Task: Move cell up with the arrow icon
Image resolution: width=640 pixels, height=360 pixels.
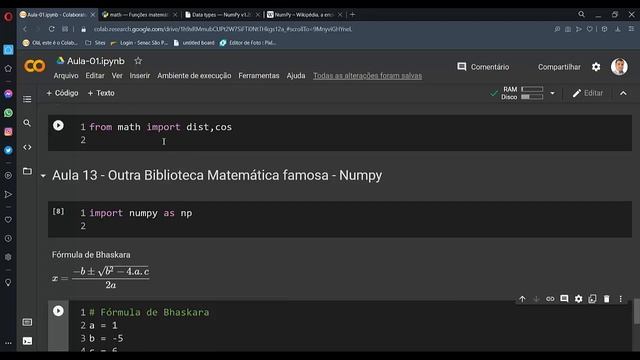Action: pos(522,299)
